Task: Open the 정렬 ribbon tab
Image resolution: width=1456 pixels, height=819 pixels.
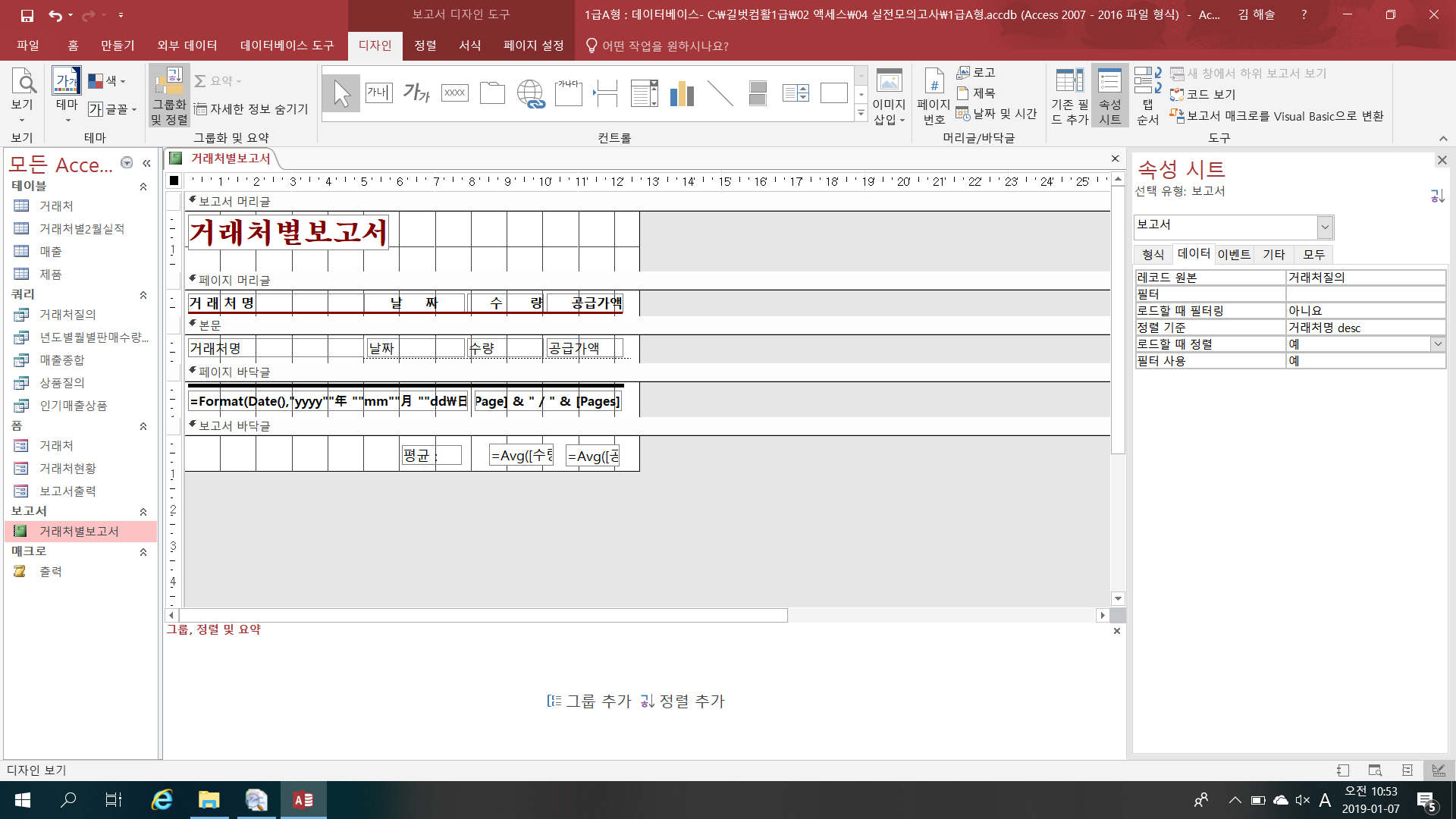Action: click(425, 45)
